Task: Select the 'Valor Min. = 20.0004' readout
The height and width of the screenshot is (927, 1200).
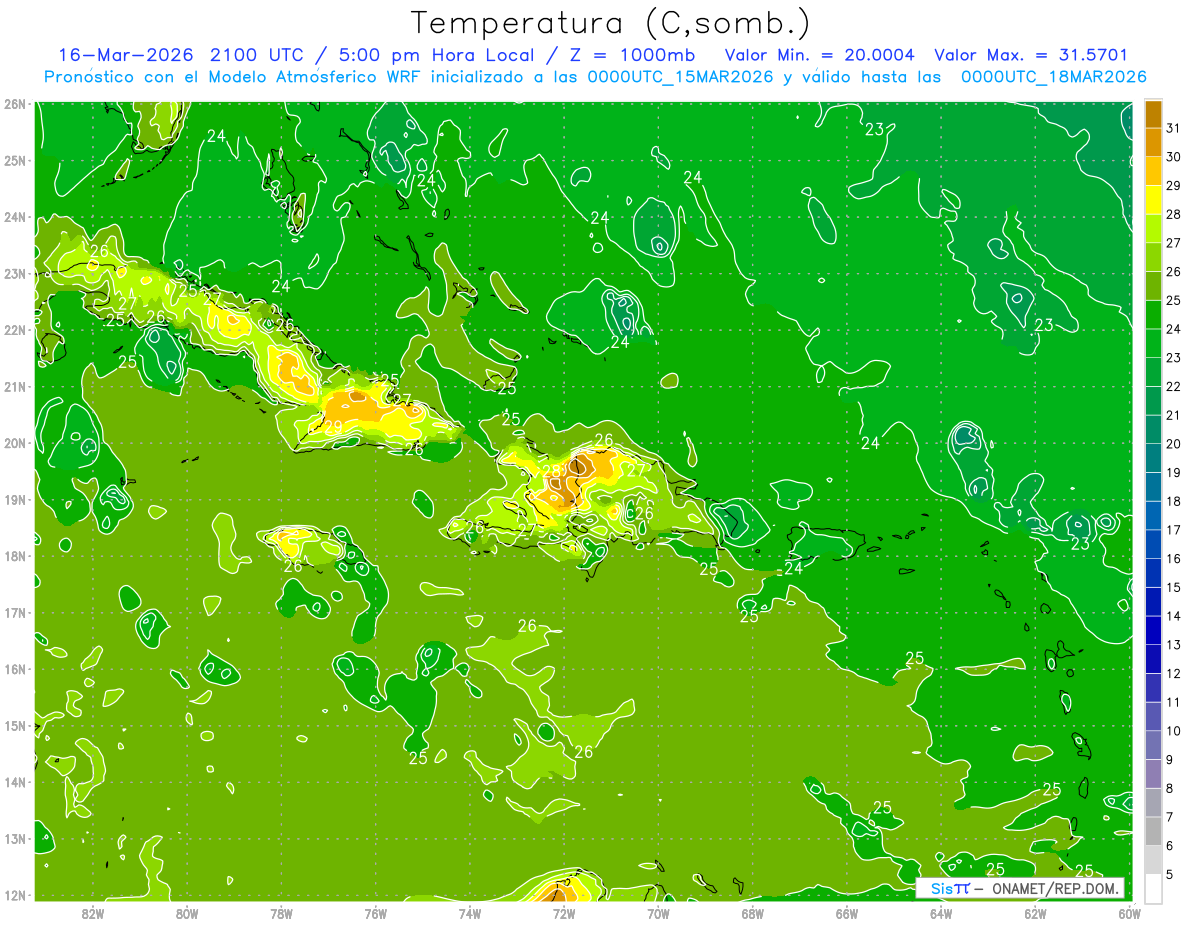Action: (819, 55)
